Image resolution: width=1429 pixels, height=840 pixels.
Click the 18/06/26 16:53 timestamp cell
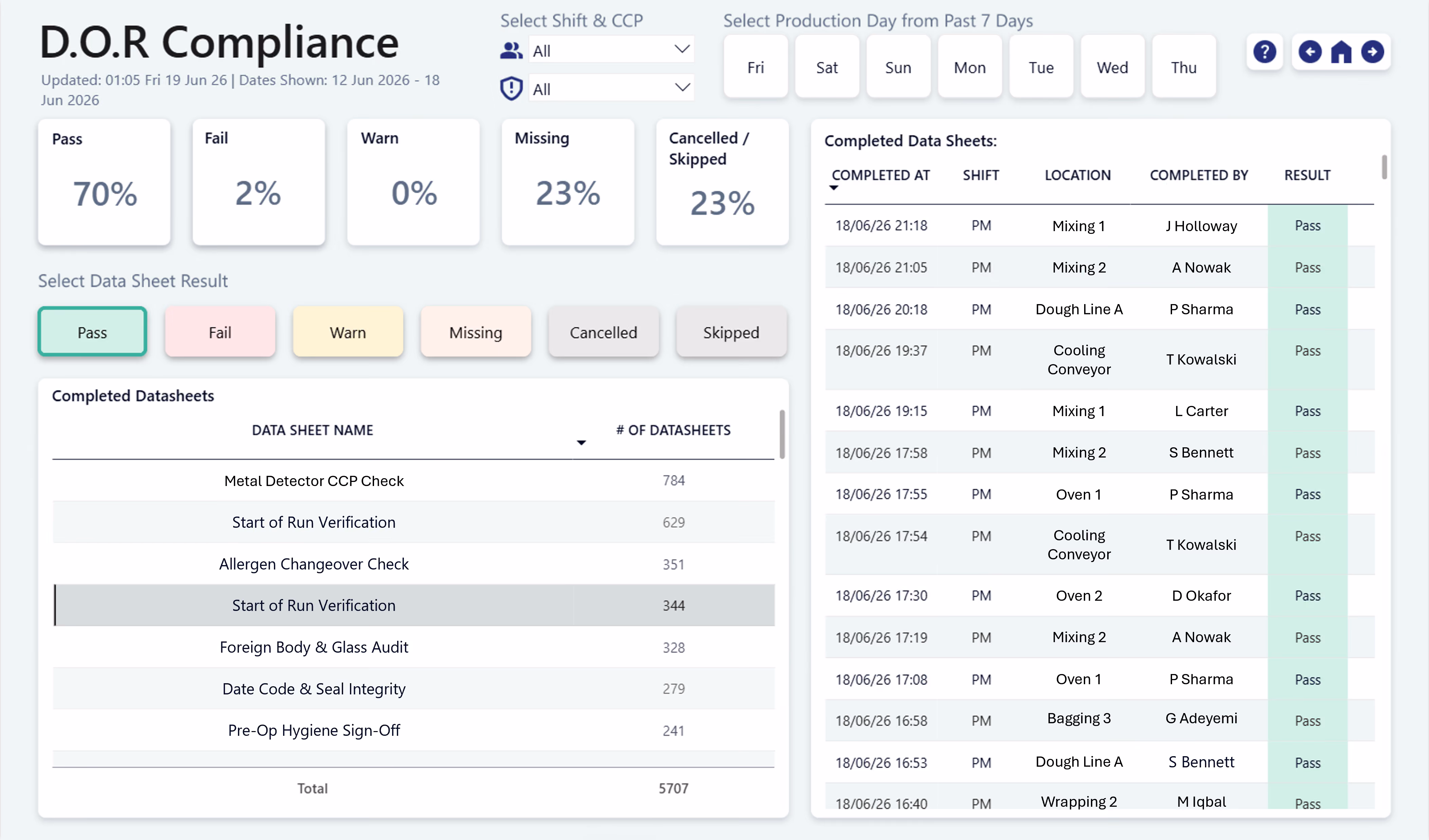(881, 762)
